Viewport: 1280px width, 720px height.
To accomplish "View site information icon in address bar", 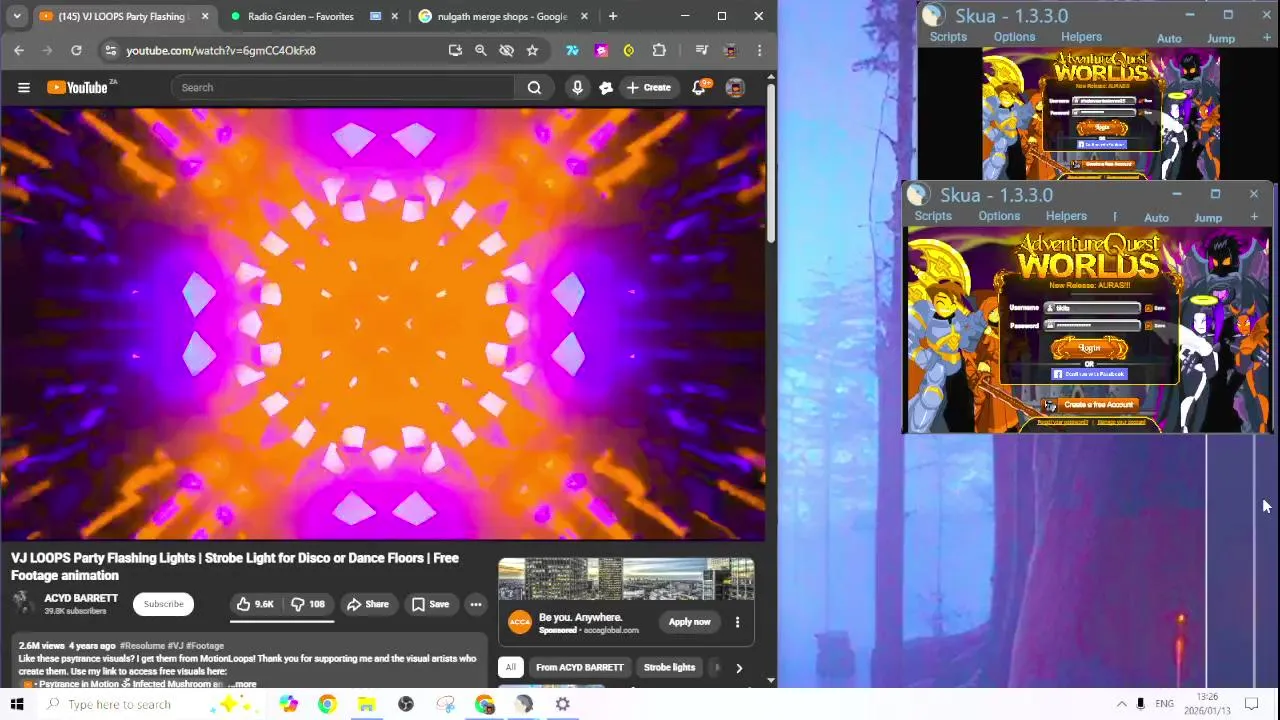I will [x=110, y=50].
